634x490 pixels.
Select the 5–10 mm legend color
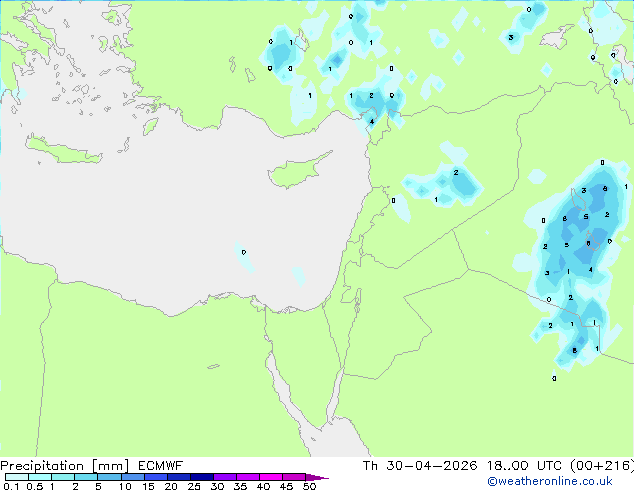pyautogui.click(x=109, y=477)
